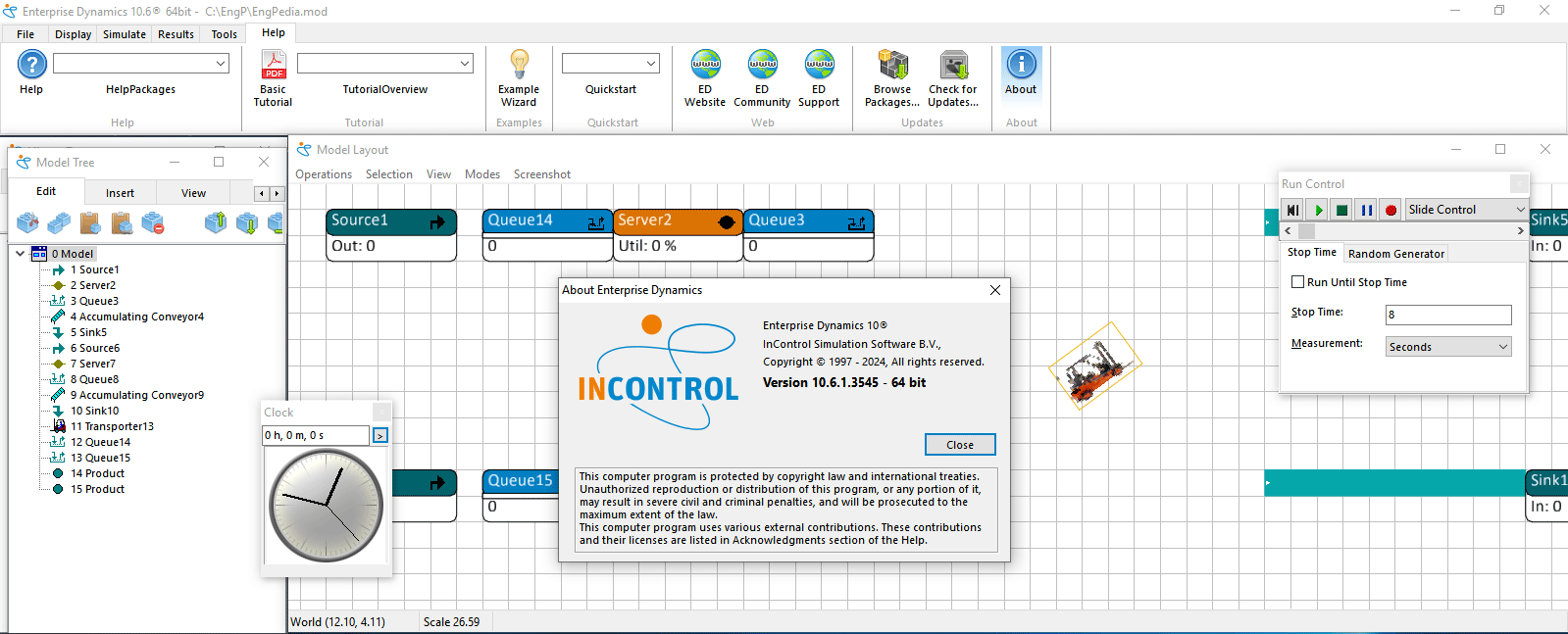Open the Display ribbon tab
This screenshot has width=1568, height=634.
[73, 34]
